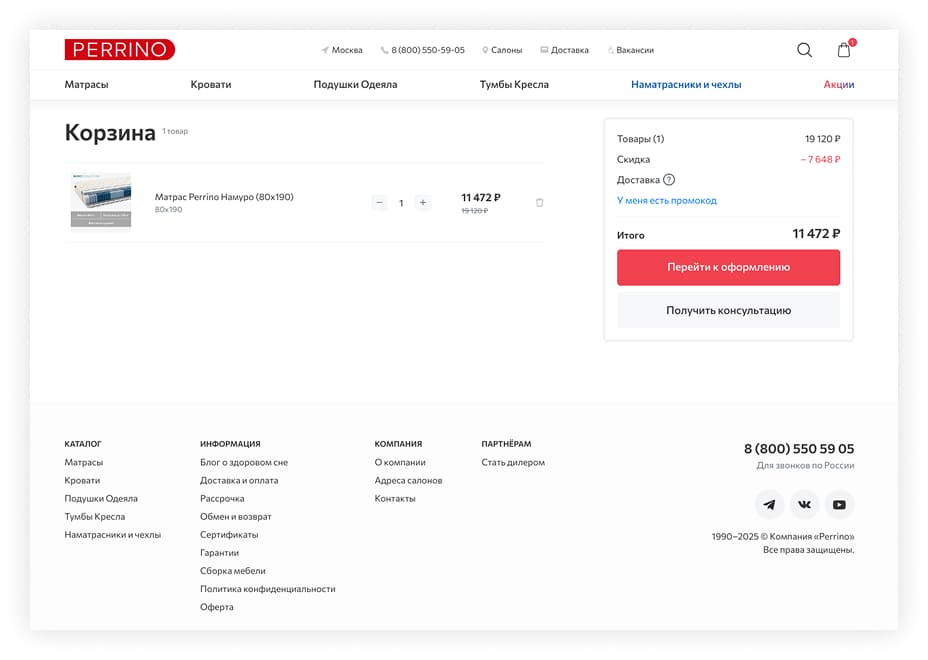Open Наматрасники и чехлы in navigation bar

pos(686,85)
